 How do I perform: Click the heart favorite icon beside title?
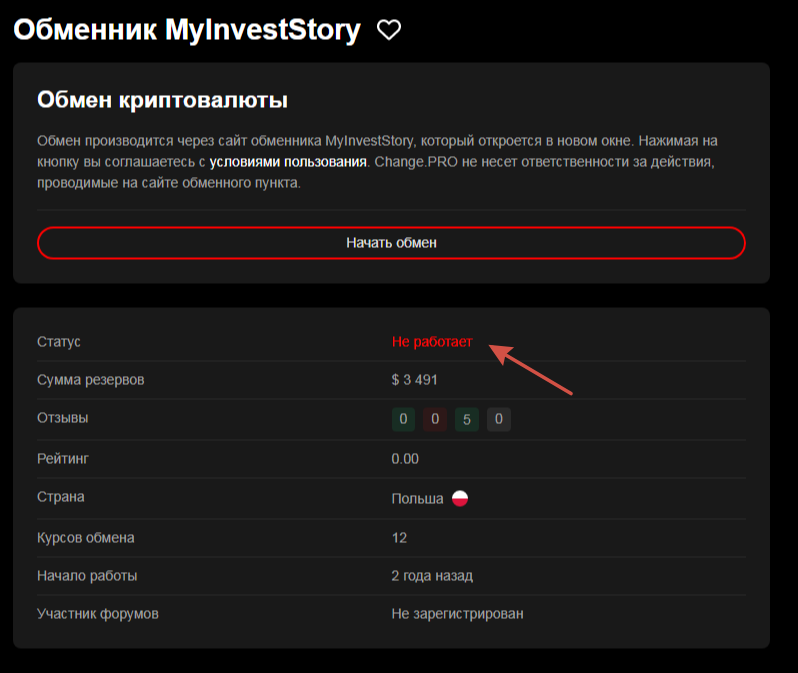[389, 31]
